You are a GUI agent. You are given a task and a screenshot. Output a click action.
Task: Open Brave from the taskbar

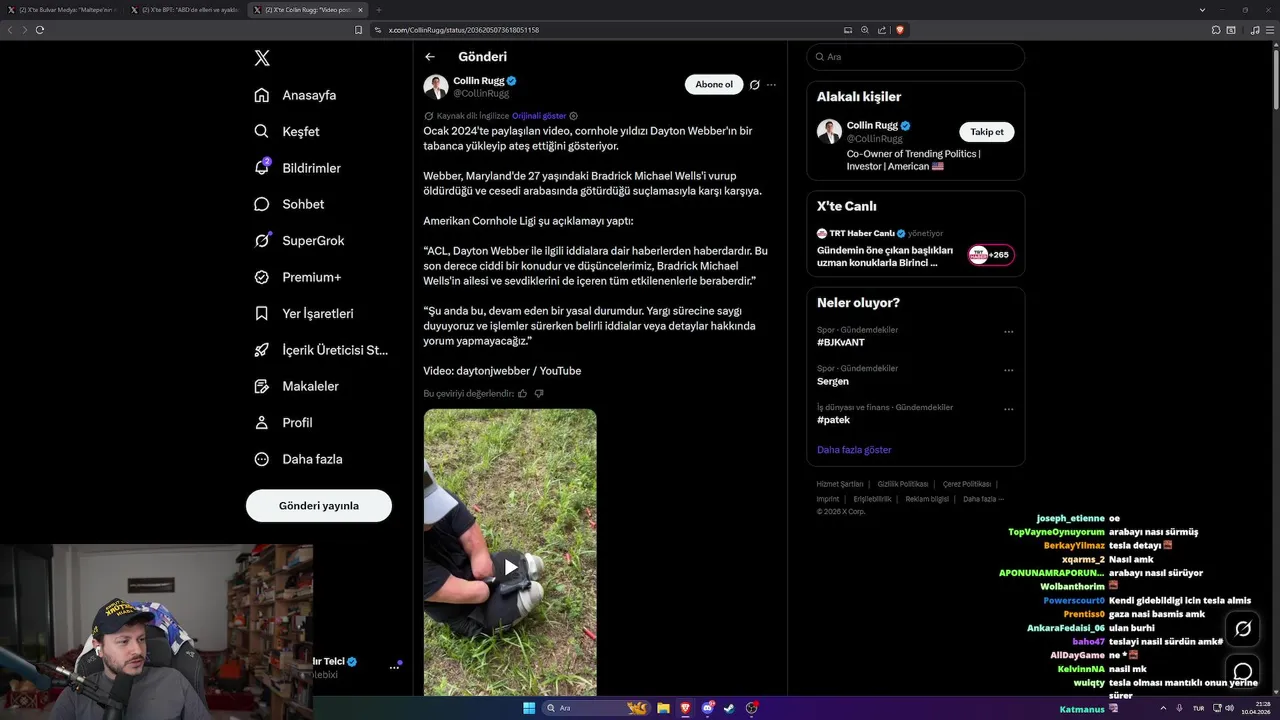(x=685, y=708)
